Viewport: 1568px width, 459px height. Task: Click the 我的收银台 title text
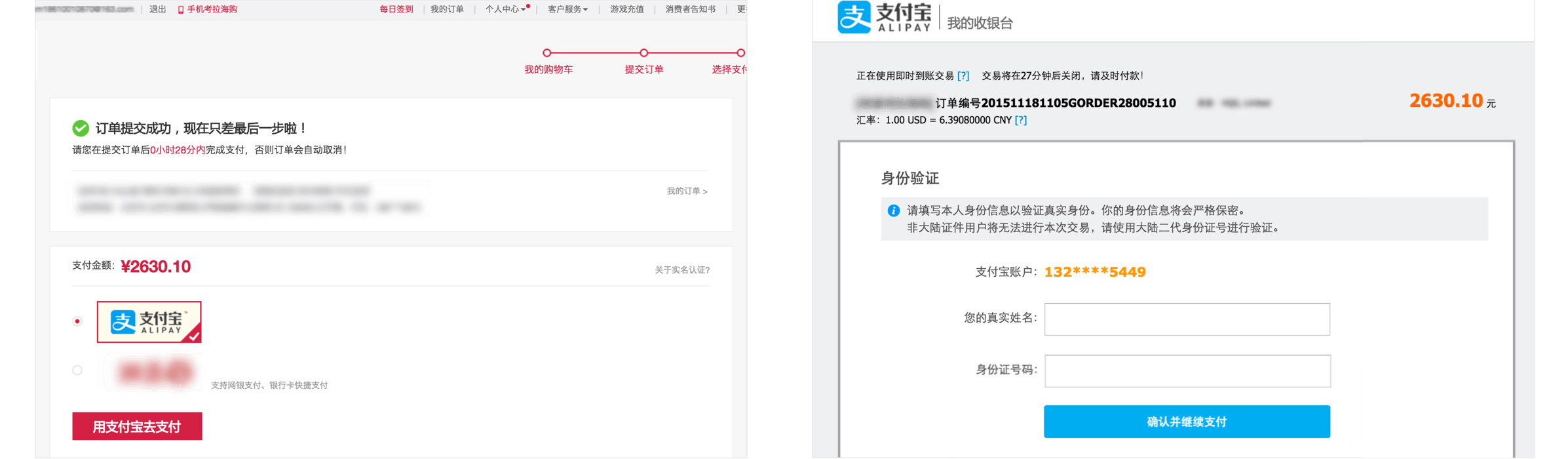click(980, 24)
